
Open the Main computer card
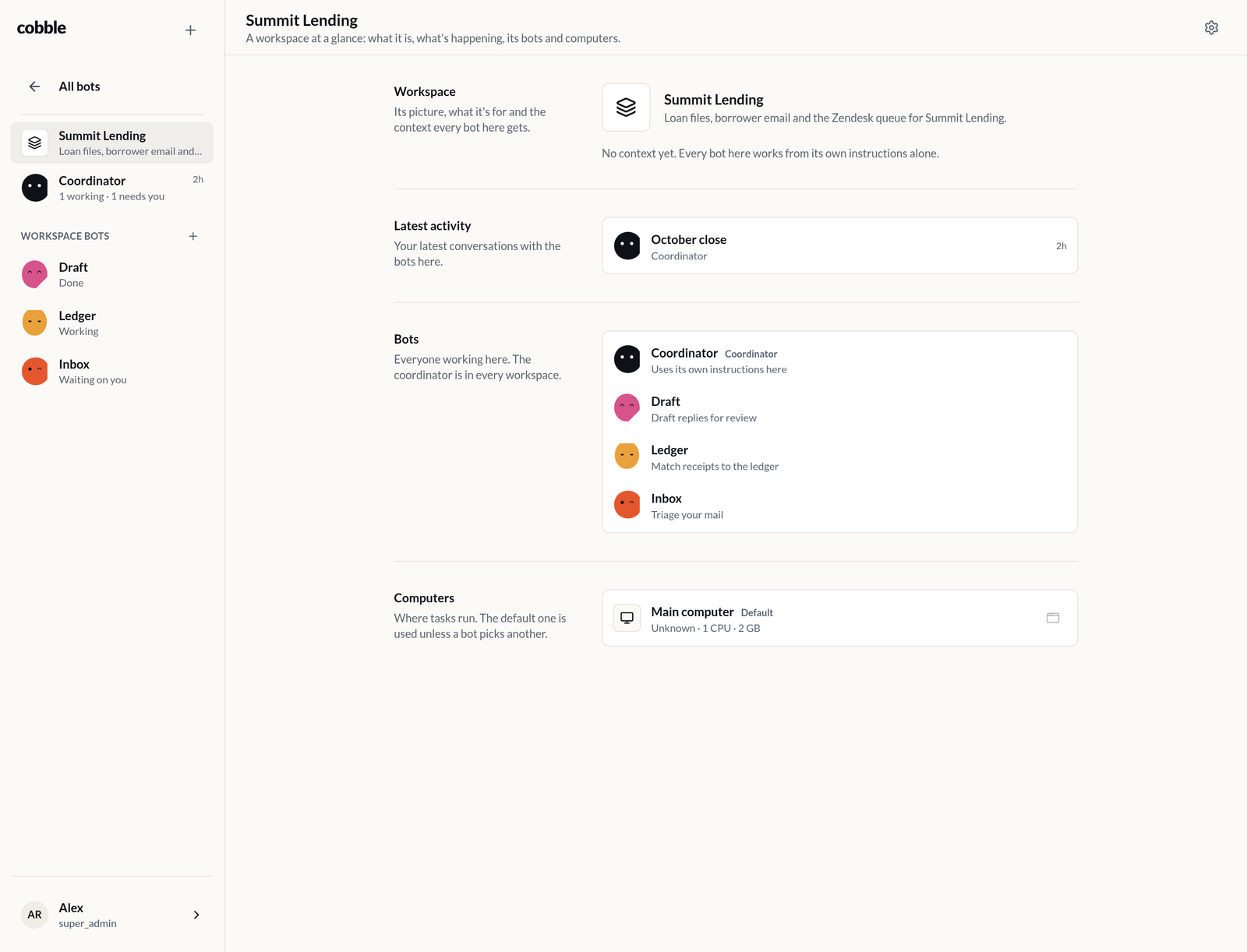pyautogui.click(x=839, y=618)
